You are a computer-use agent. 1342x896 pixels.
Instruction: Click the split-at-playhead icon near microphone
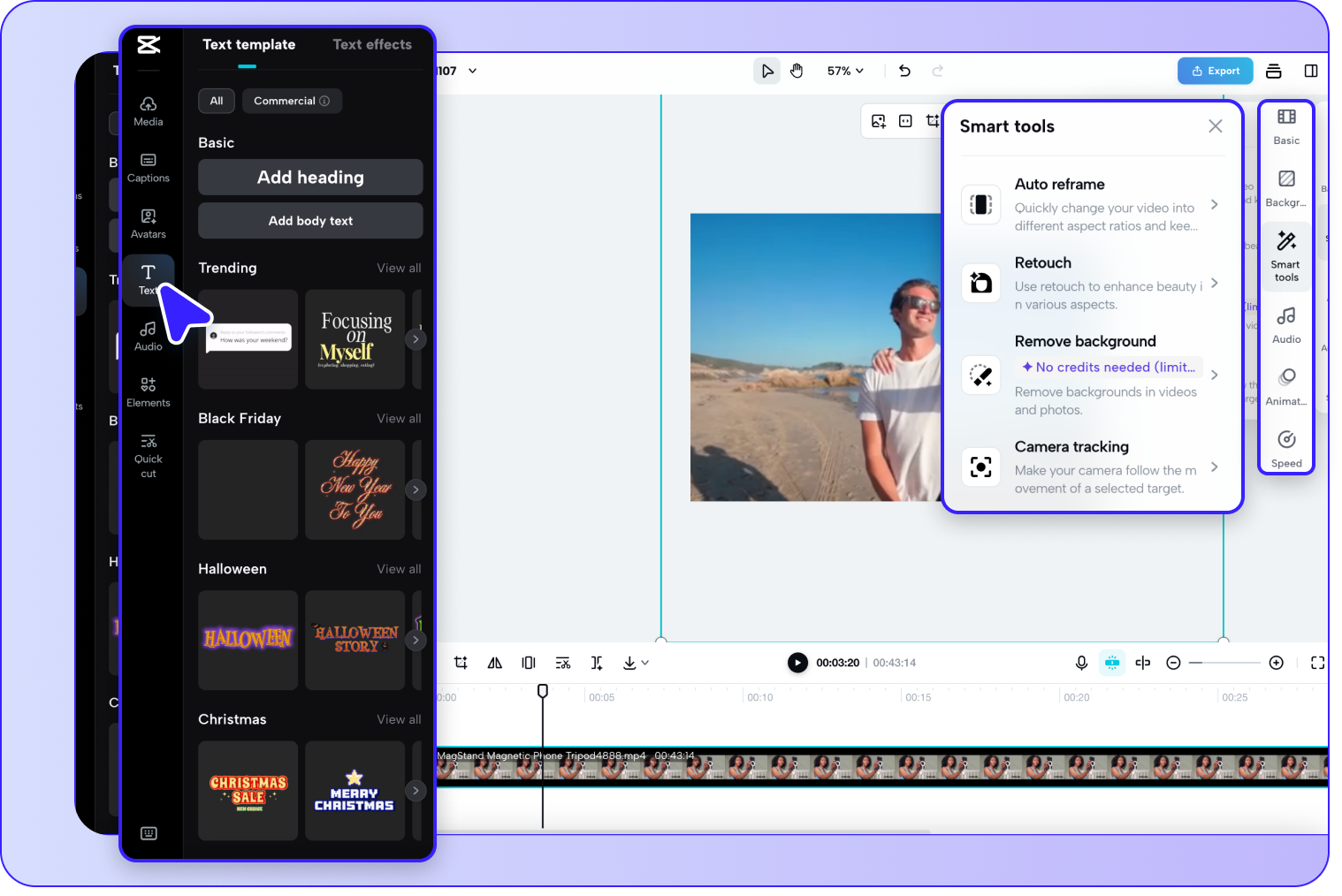click(1143, 663)
